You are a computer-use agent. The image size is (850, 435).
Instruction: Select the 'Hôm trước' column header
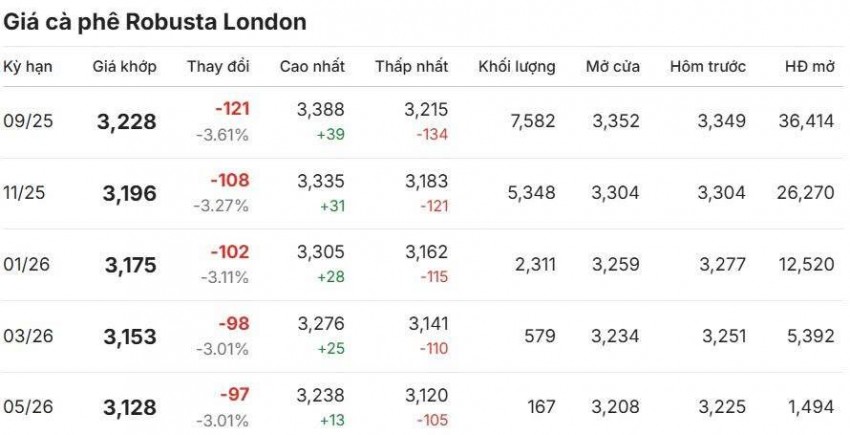coord(708,67)
